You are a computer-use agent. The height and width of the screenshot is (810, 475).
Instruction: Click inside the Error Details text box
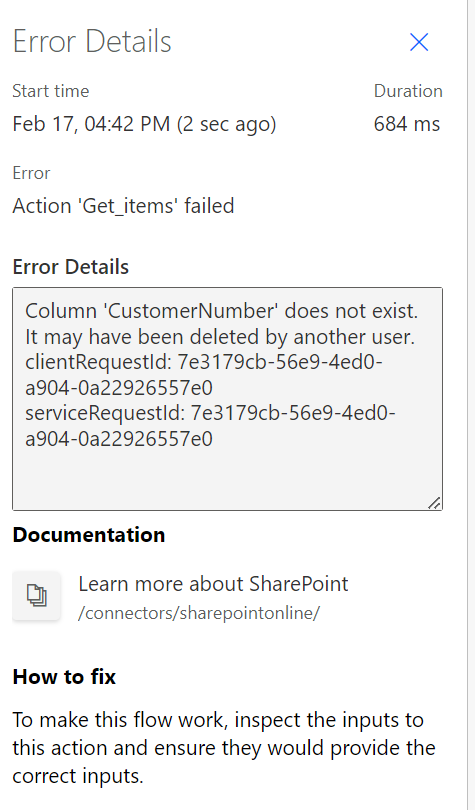227,399
